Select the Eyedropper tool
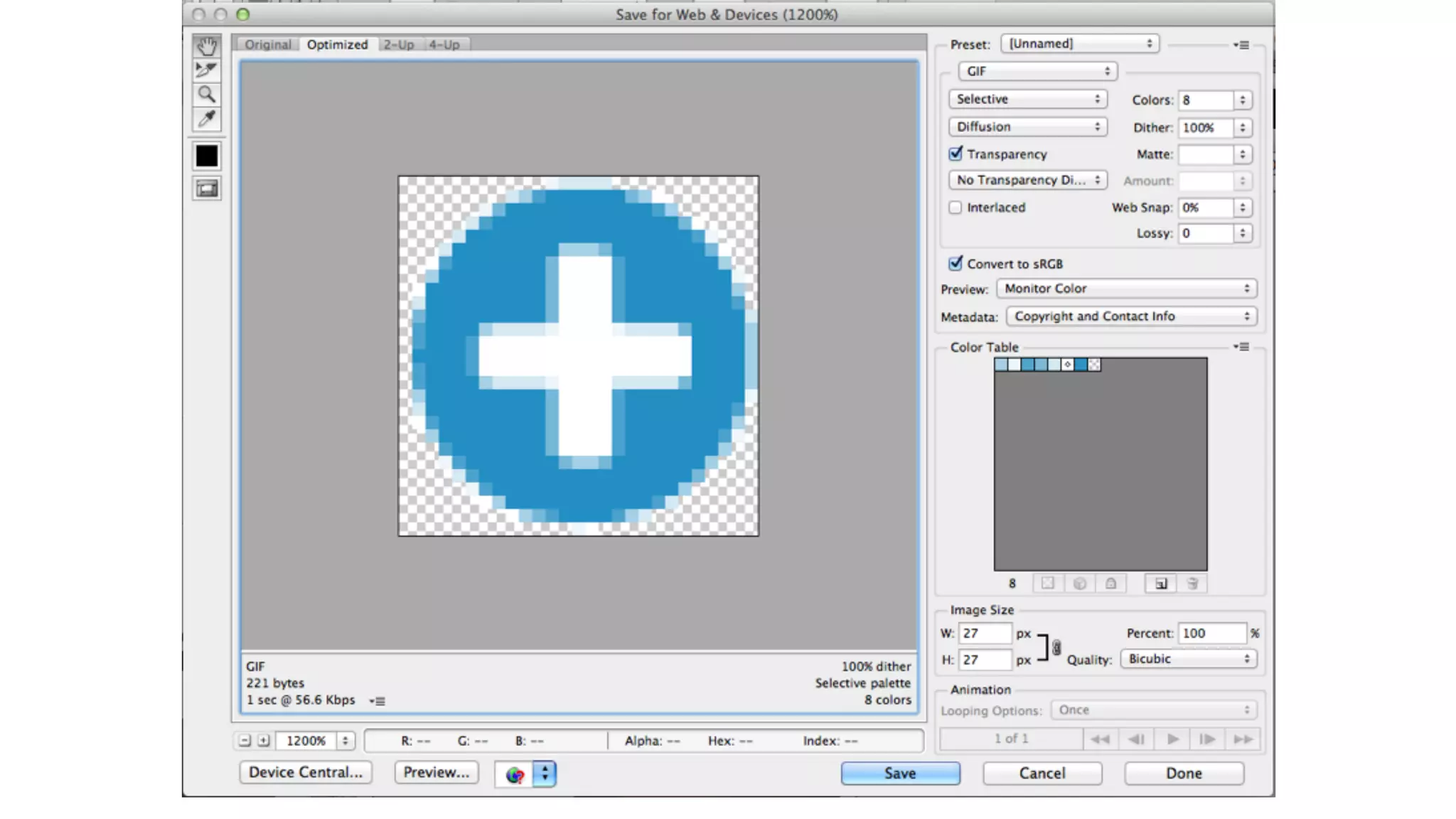This screenshot has height=819, width=1456. pos(207,118)
